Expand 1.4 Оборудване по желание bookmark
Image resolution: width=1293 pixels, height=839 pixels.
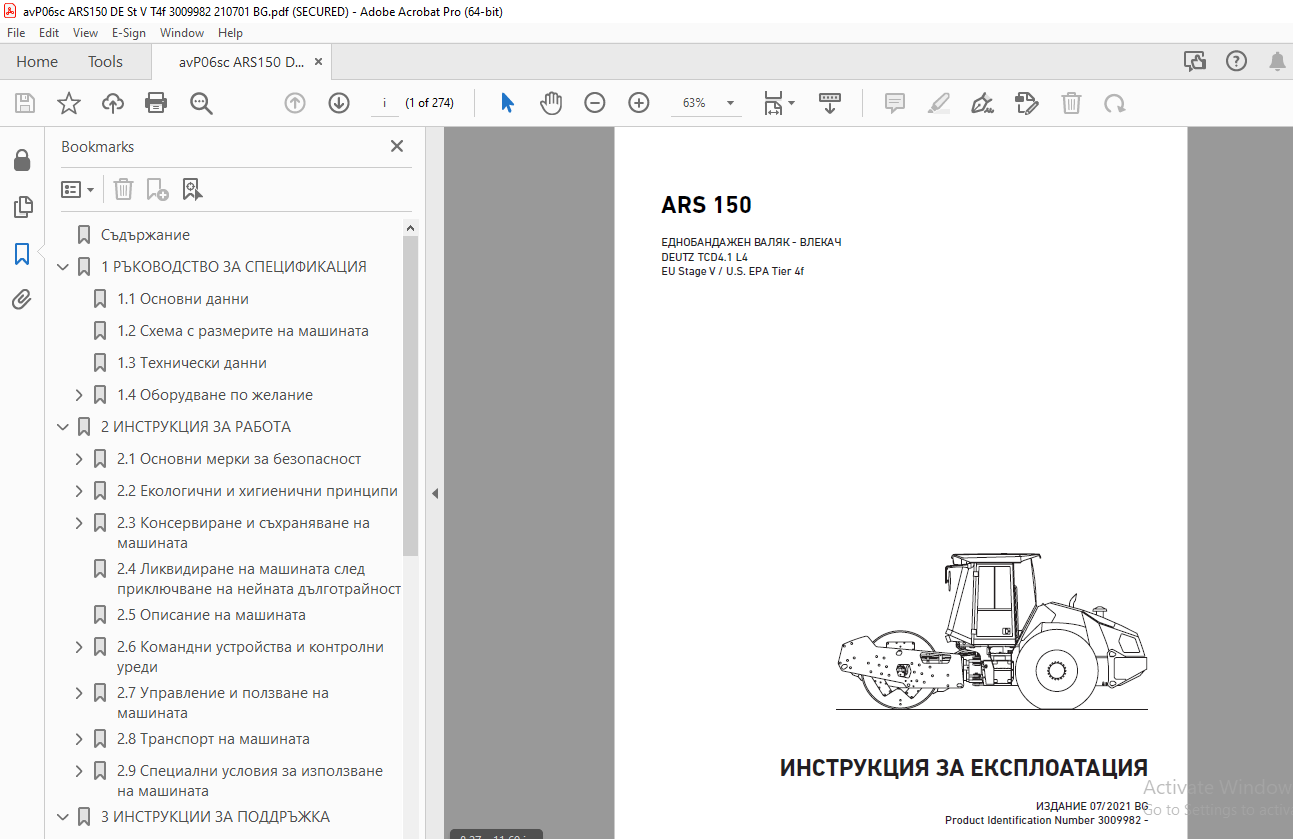79,395
